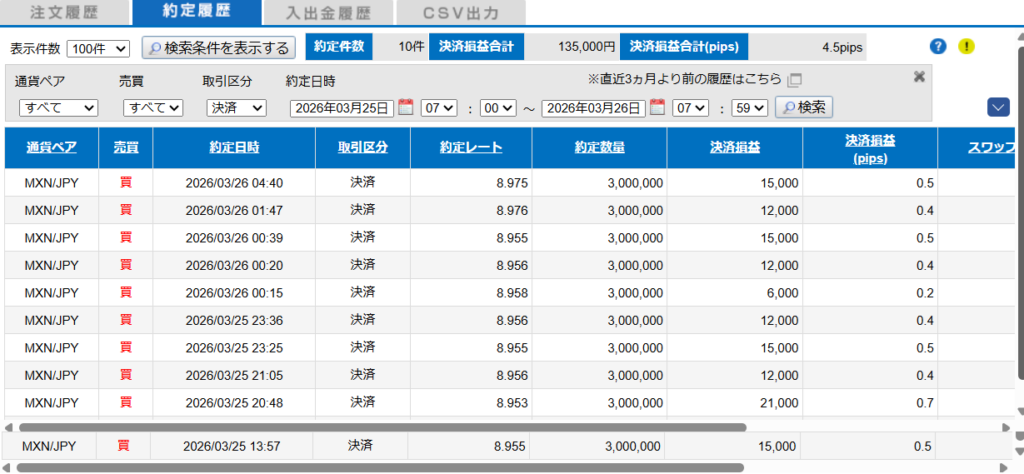Screen dimensions: 1024x474
Task: Open the 取引区分 決済 dropdown
Action: coord(236,108)
